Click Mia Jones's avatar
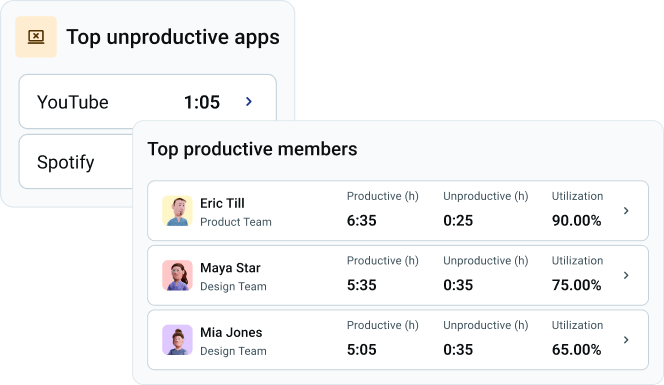The image size is (664, 385). coord(177,340)
